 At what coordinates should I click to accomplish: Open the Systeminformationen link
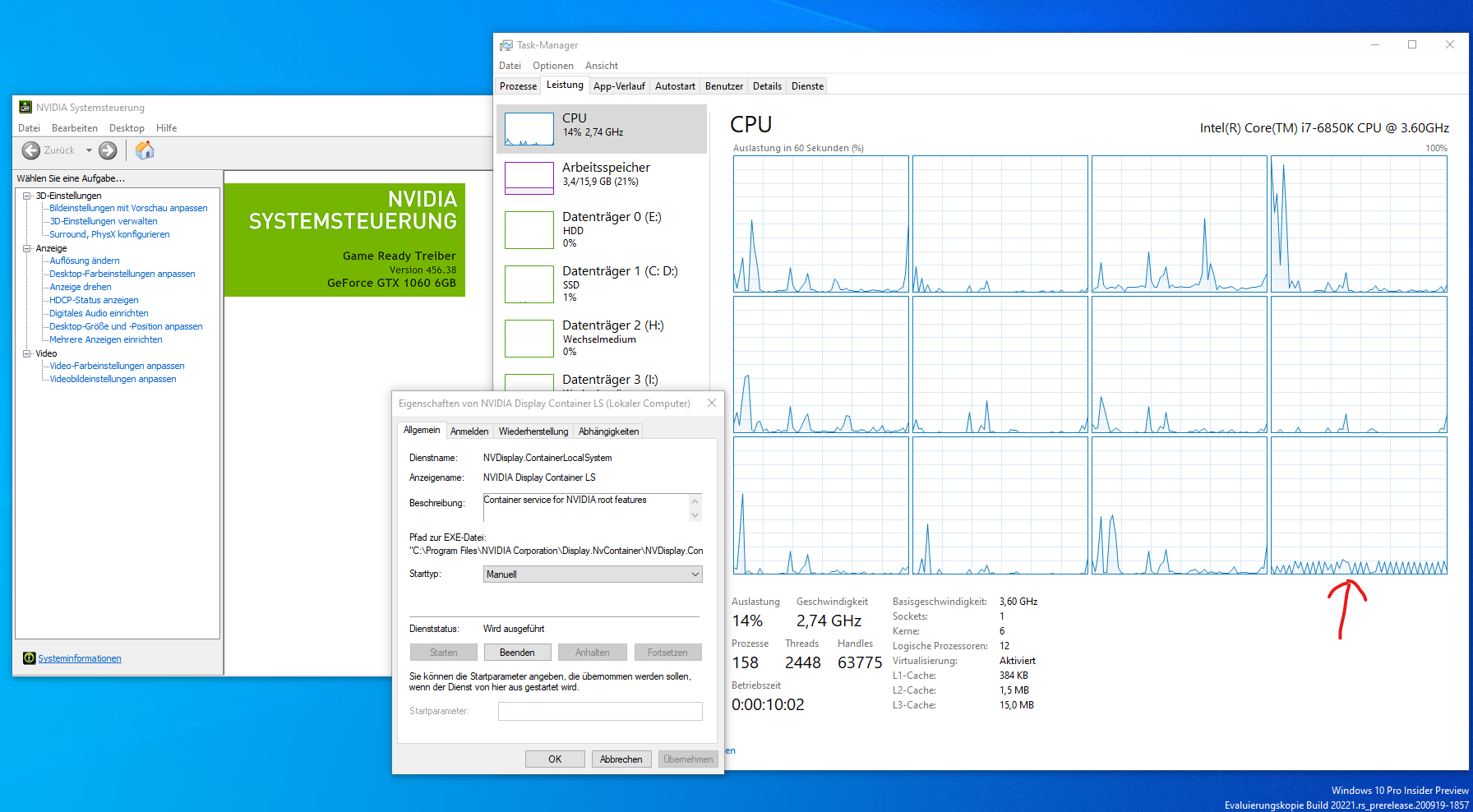[80, 658]
